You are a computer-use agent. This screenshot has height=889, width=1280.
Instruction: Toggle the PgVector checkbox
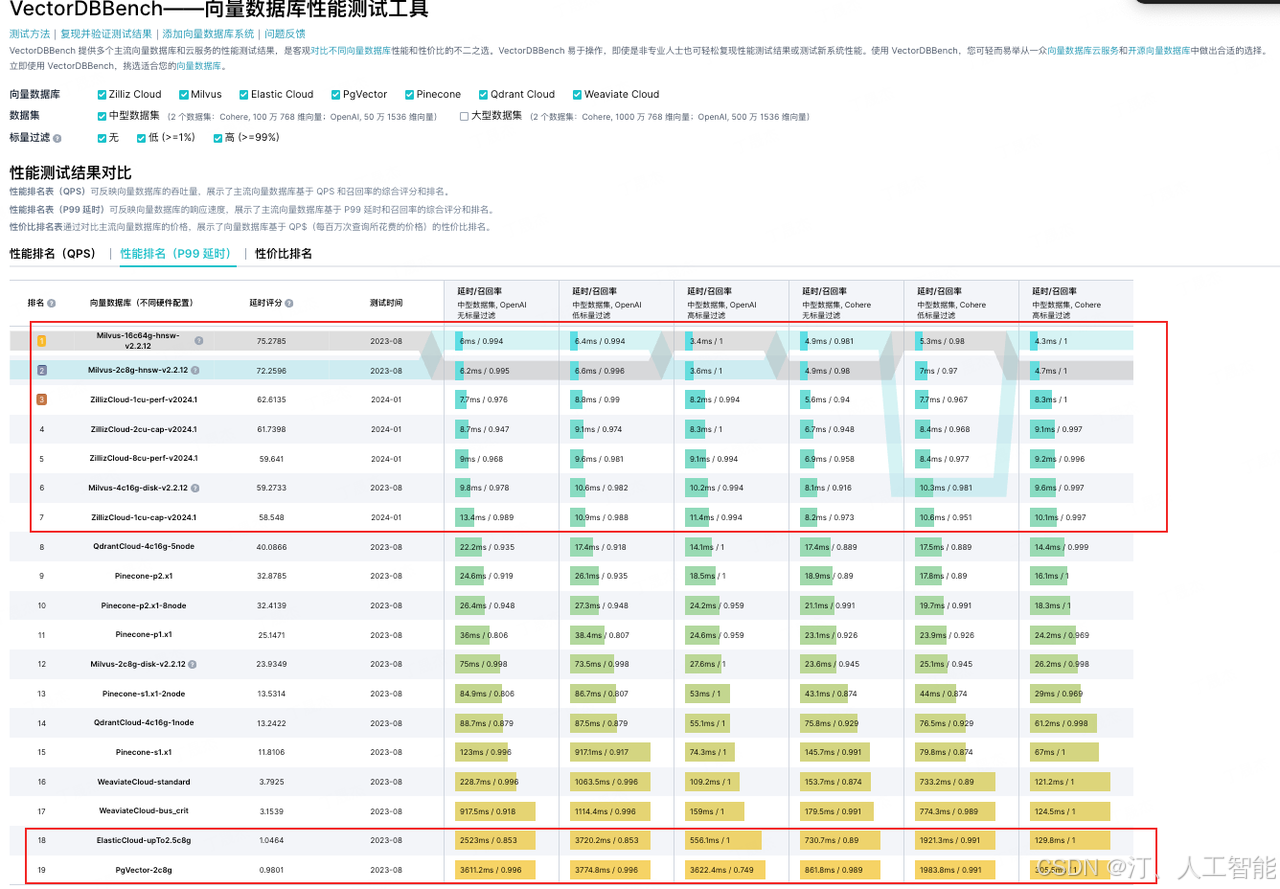click(336, 95)
